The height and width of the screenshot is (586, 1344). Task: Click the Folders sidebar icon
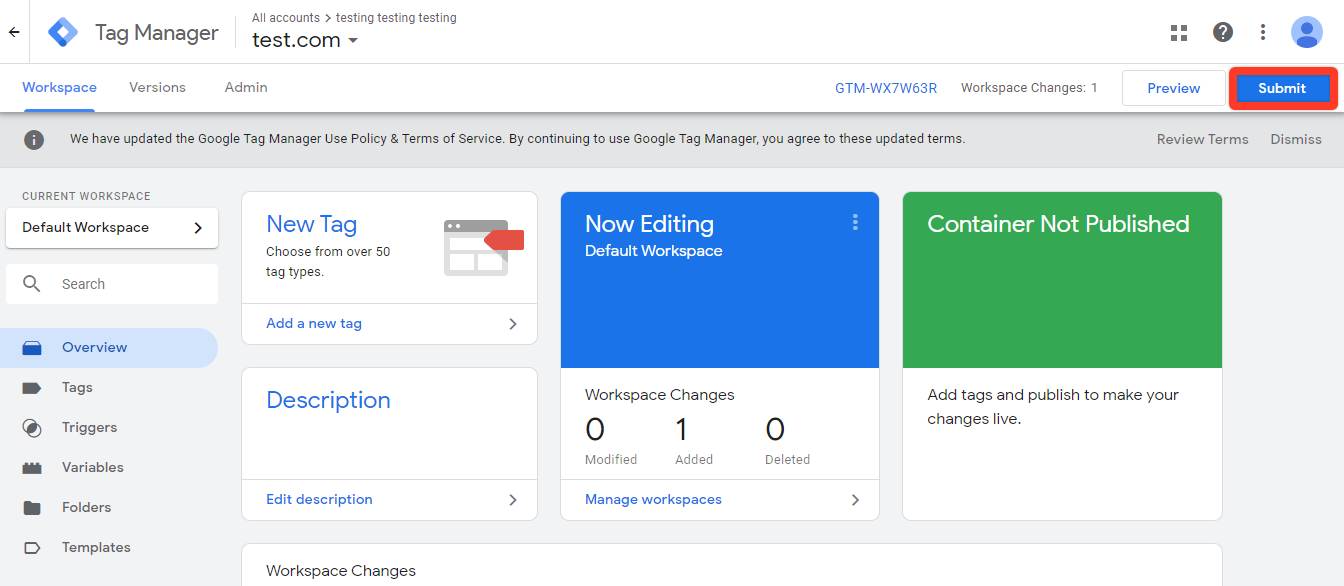[32, 508]
